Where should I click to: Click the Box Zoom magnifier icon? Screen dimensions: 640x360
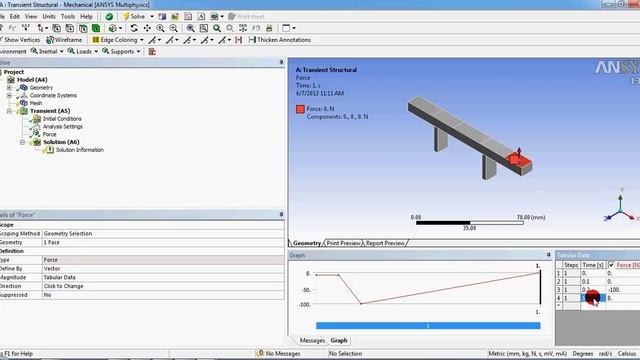pos(173,28)
